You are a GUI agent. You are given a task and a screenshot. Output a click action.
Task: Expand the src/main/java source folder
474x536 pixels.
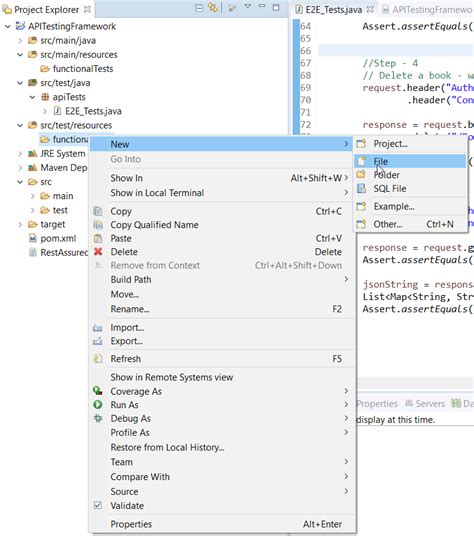[20, 41]
